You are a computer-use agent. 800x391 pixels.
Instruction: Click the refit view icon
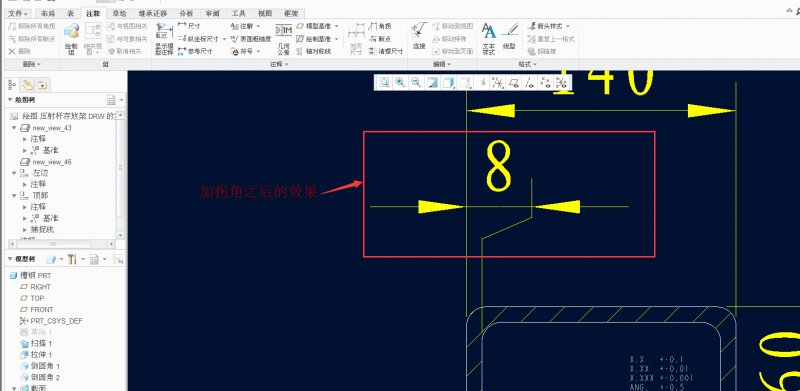point(384,83)
